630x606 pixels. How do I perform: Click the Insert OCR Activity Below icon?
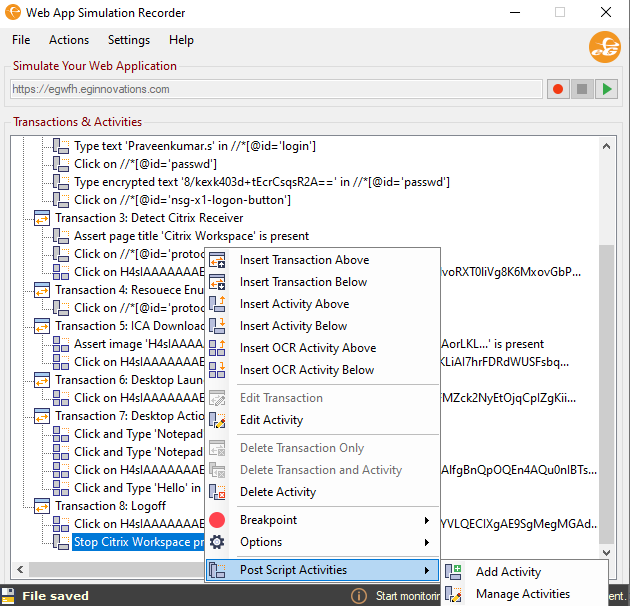coord(217,370)
